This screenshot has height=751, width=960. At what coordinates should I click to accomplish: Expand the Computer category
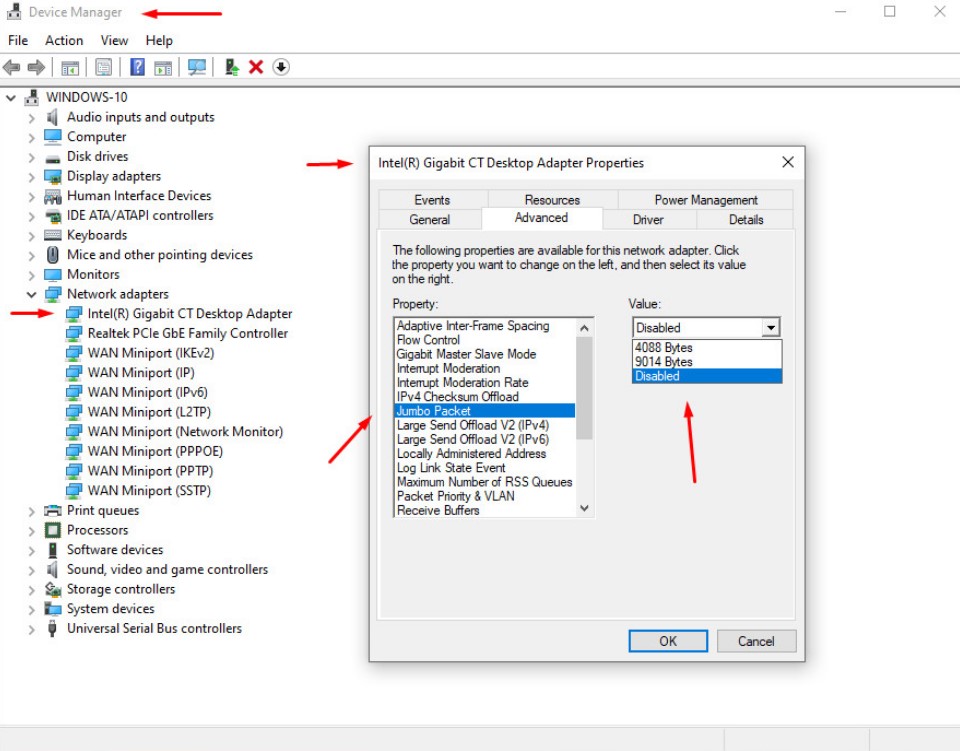pyautogui.click(x=32, y=137)
